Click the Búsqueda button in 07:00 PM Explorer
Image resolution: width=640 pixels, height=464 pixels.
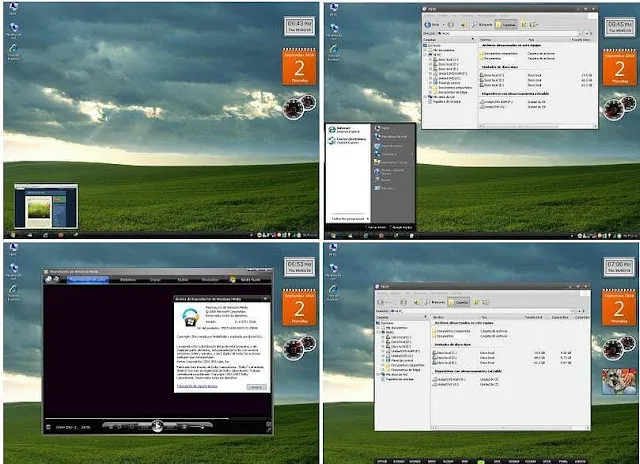[x=435, y=302]
